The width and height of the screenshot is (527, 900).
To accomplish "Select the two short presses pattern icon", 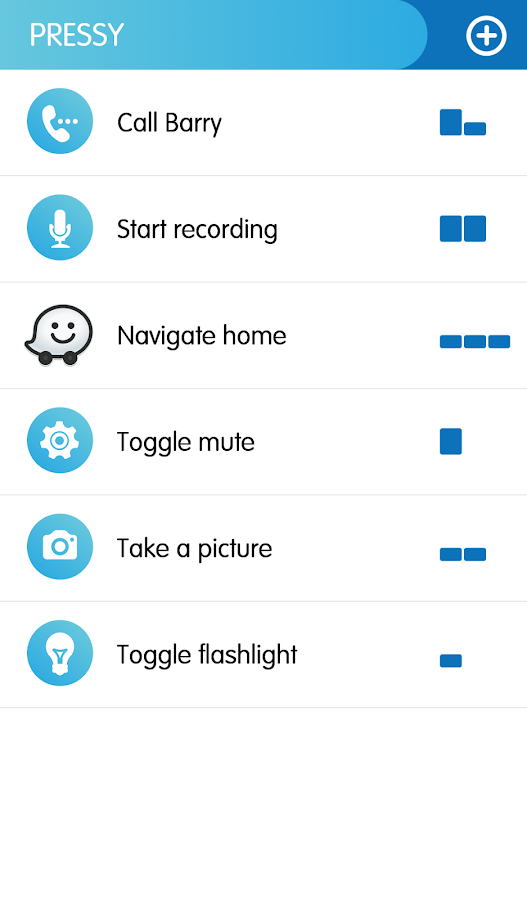I will point(463,554).
